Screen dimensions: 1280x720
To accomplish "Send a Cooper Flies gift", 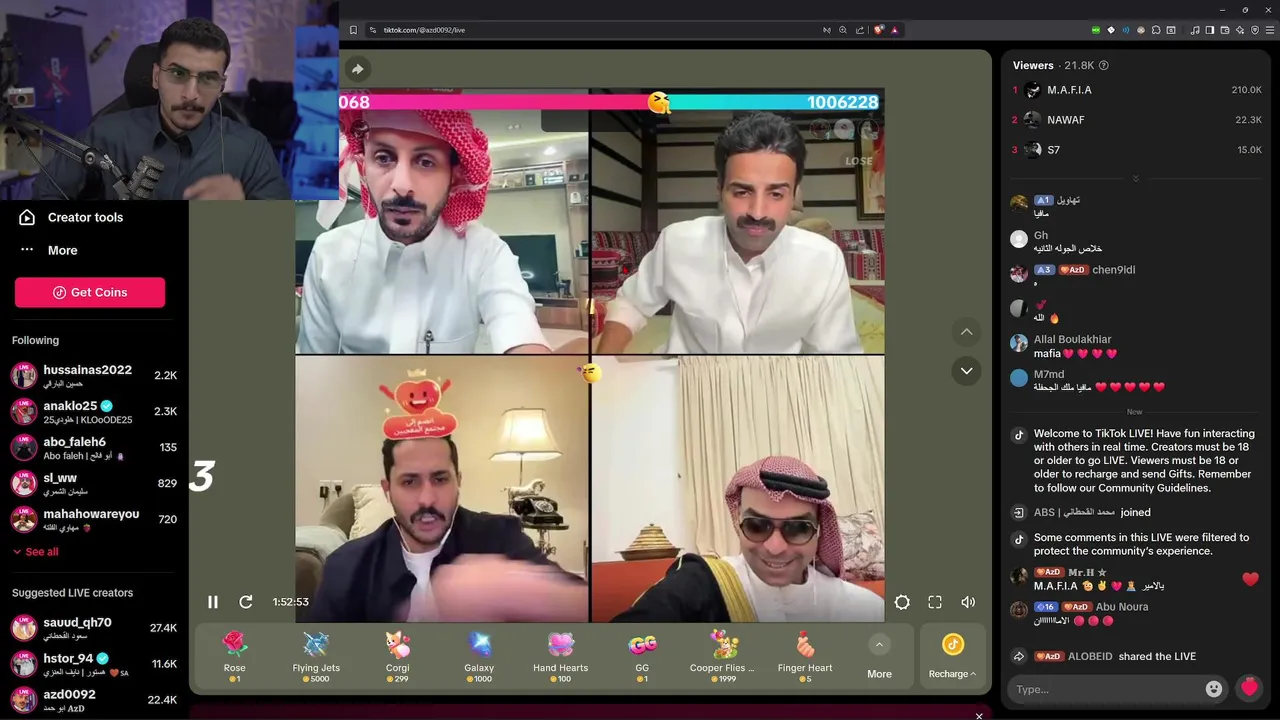I will [723, 656].
